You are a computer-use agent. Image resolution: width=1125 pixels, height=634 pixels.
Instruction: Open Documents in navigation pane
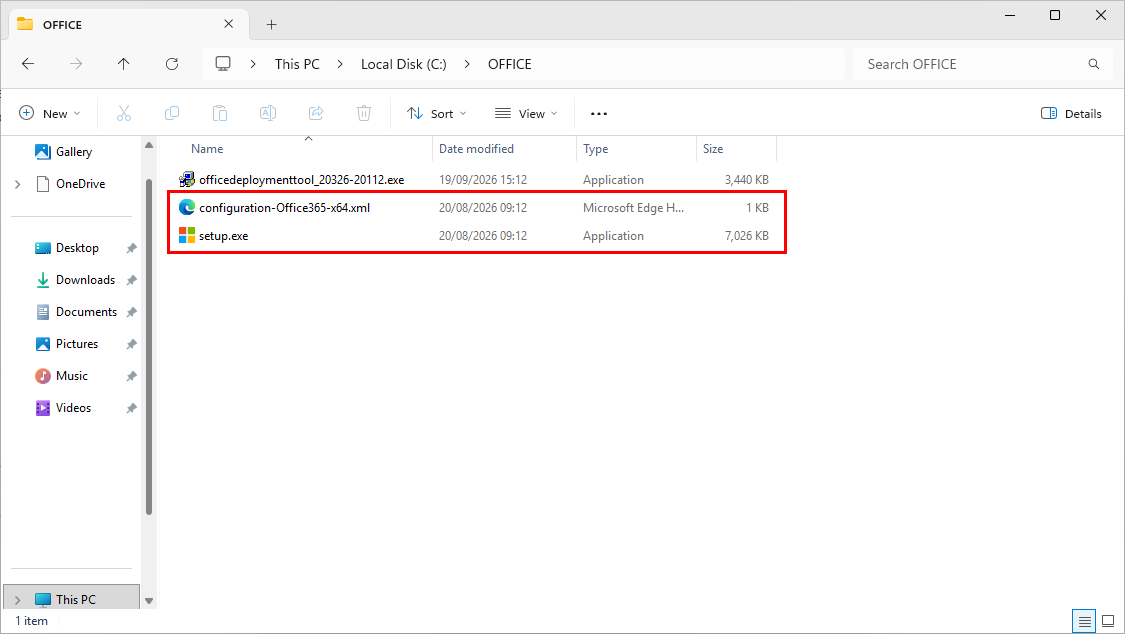pyautogui.click(x=86, y=312)
